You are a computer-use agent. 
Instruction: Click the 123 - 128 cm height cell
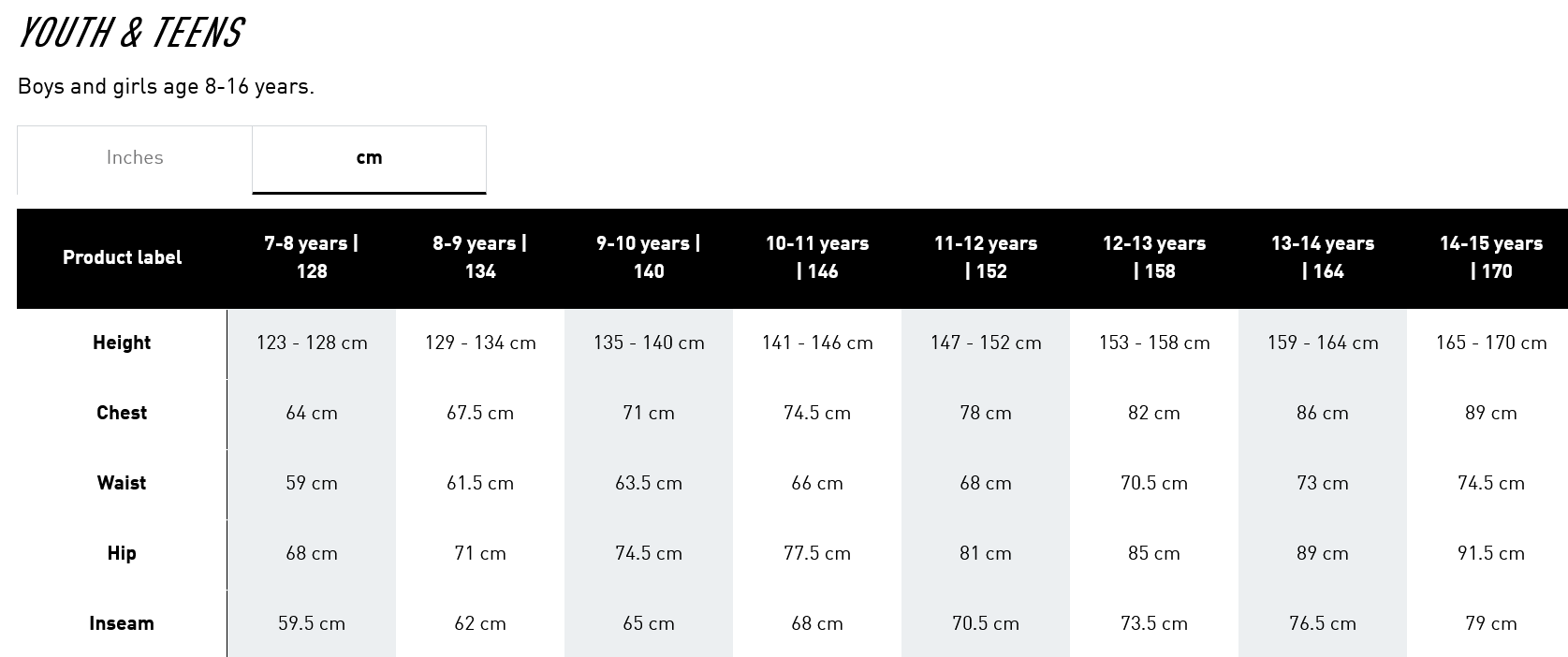[x=312, y=343]
